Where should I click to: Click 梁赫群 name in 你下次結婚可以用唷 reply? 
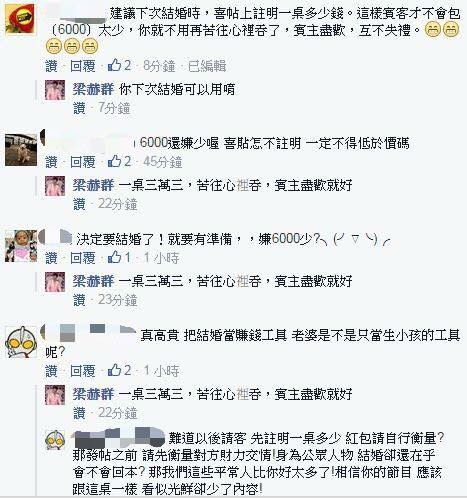click(93, 89)
